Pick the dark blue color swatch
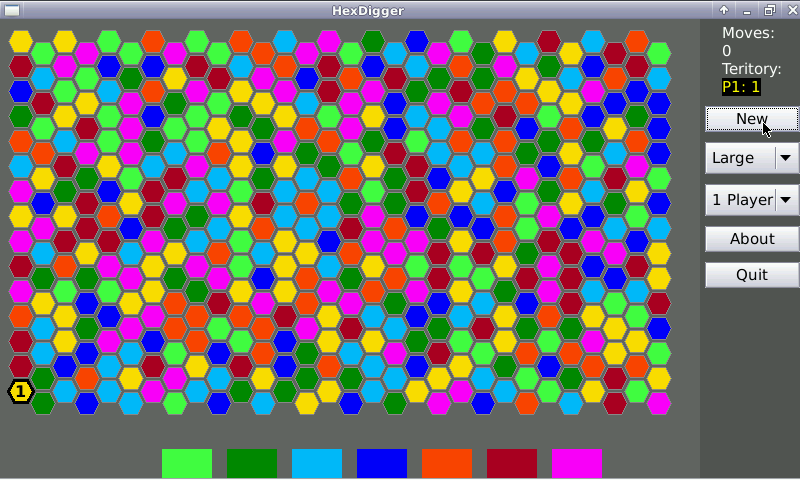 point(382,464)
